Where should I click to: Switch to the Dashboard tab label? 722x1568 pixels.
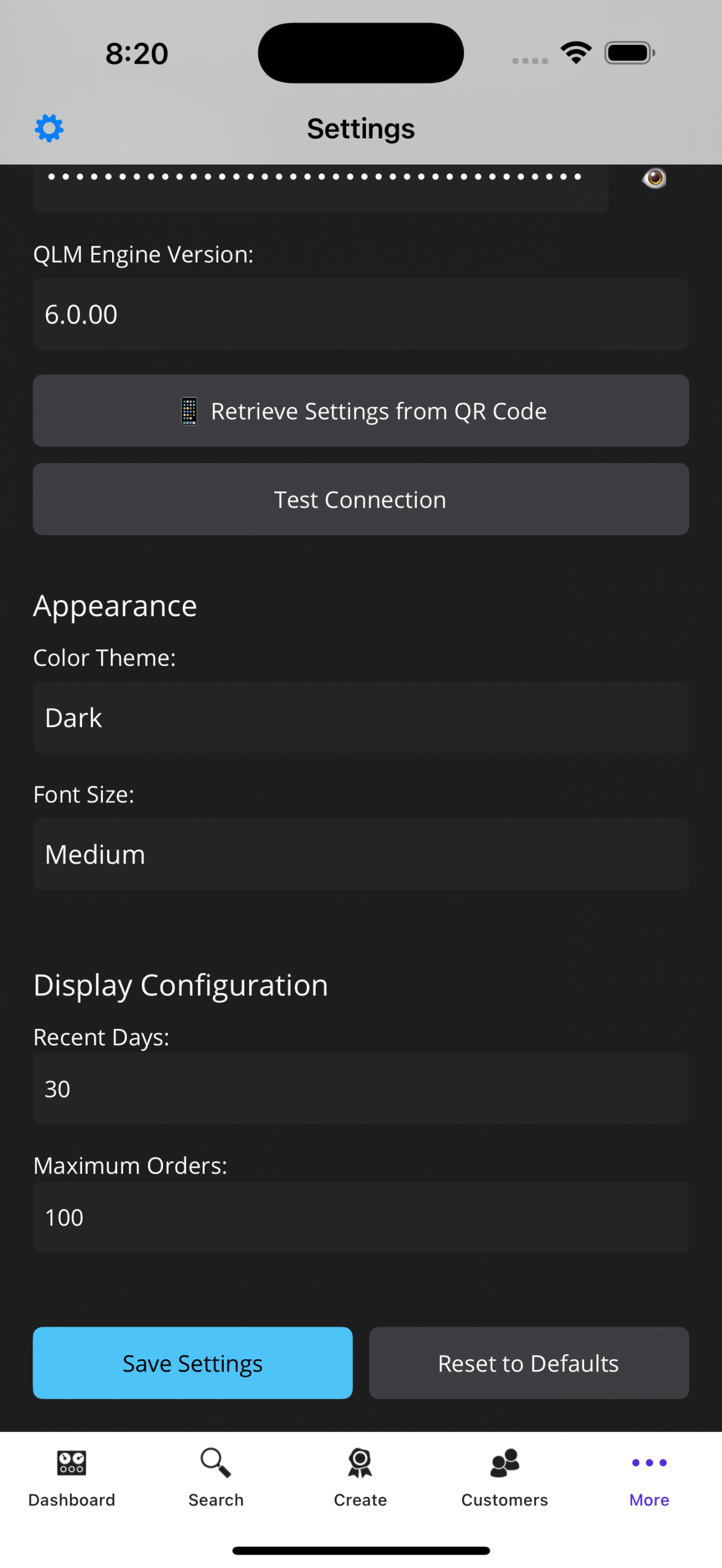pos(72,1500)
